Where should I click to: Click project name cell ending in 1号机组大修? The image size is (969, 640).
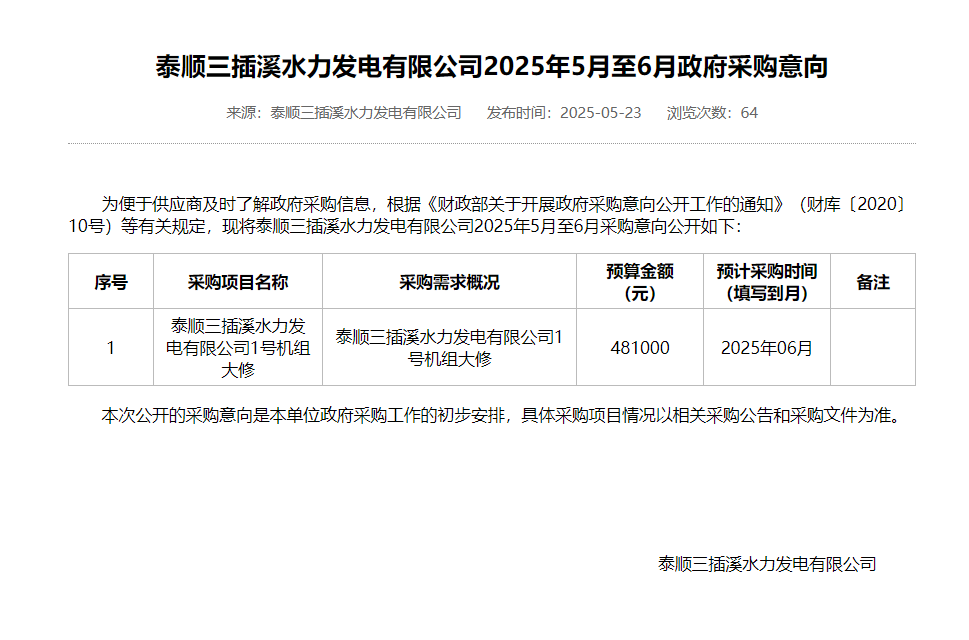[x=238, y=348]
